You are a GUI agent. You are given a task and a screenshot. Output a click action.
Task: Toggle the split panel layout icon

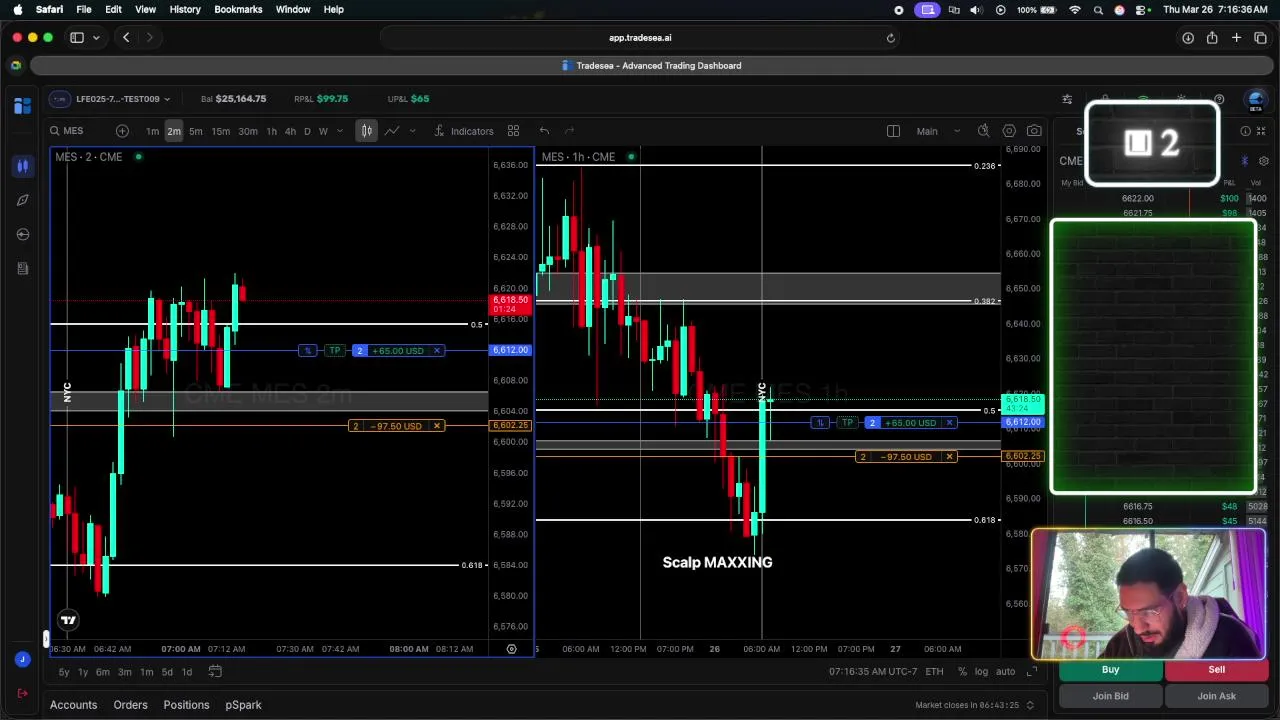[893, 131]
